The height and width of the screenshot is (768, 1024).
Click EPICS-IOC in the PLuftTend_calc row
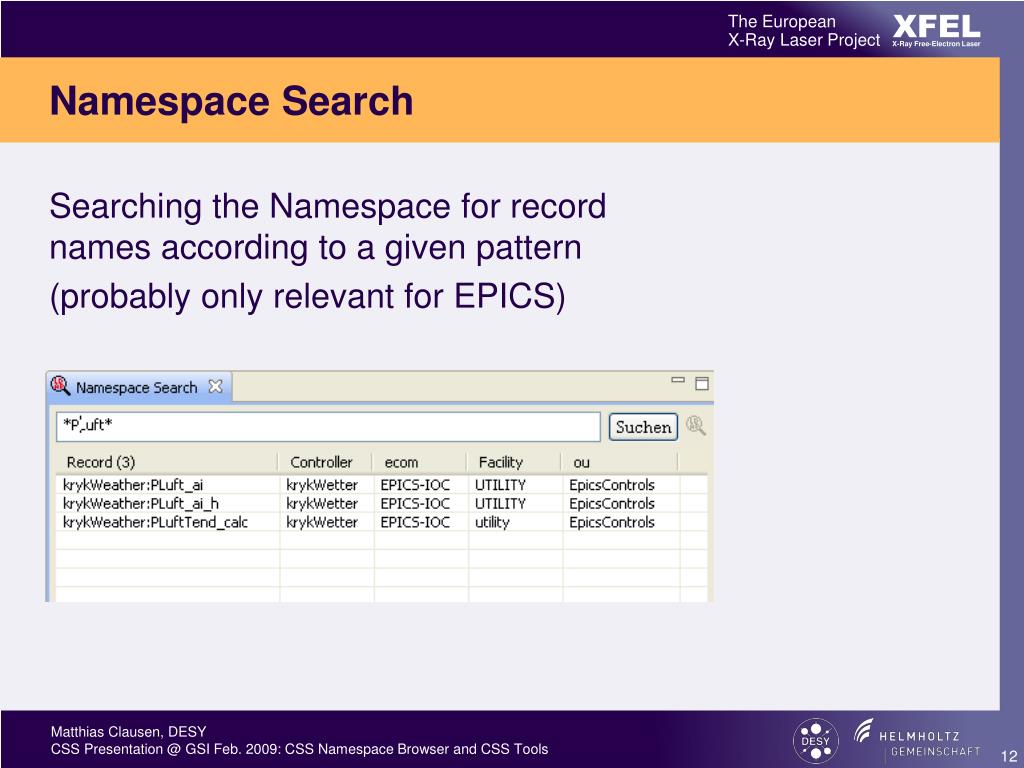(x=415, y=522)
